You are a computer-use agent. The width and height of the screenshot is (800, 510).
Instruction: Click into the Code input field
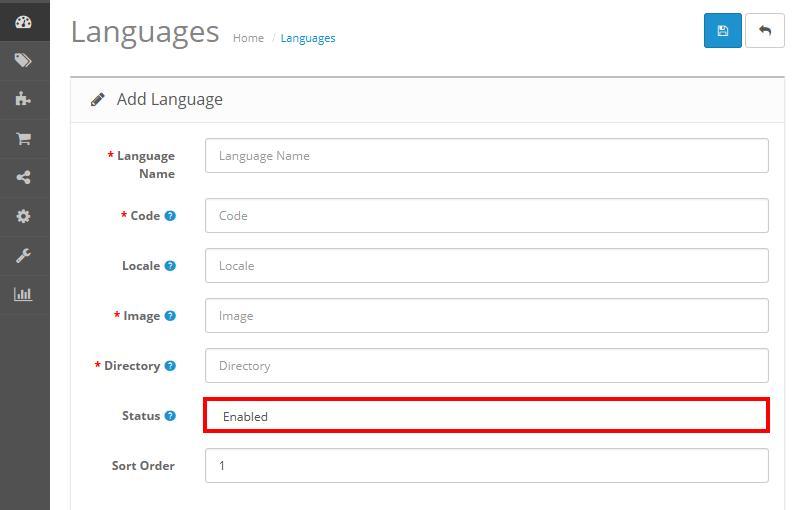click(486, 216)
